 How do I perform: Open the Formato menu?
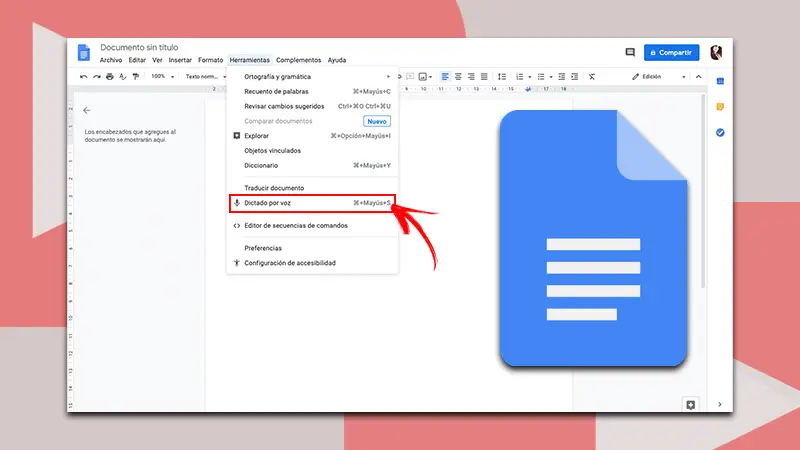point(210,60)
